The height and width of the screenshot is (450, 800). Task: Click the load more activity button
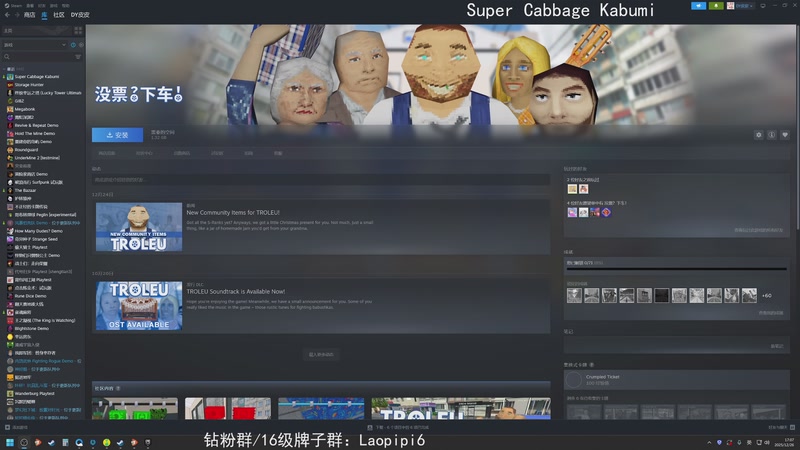[321, 354]
